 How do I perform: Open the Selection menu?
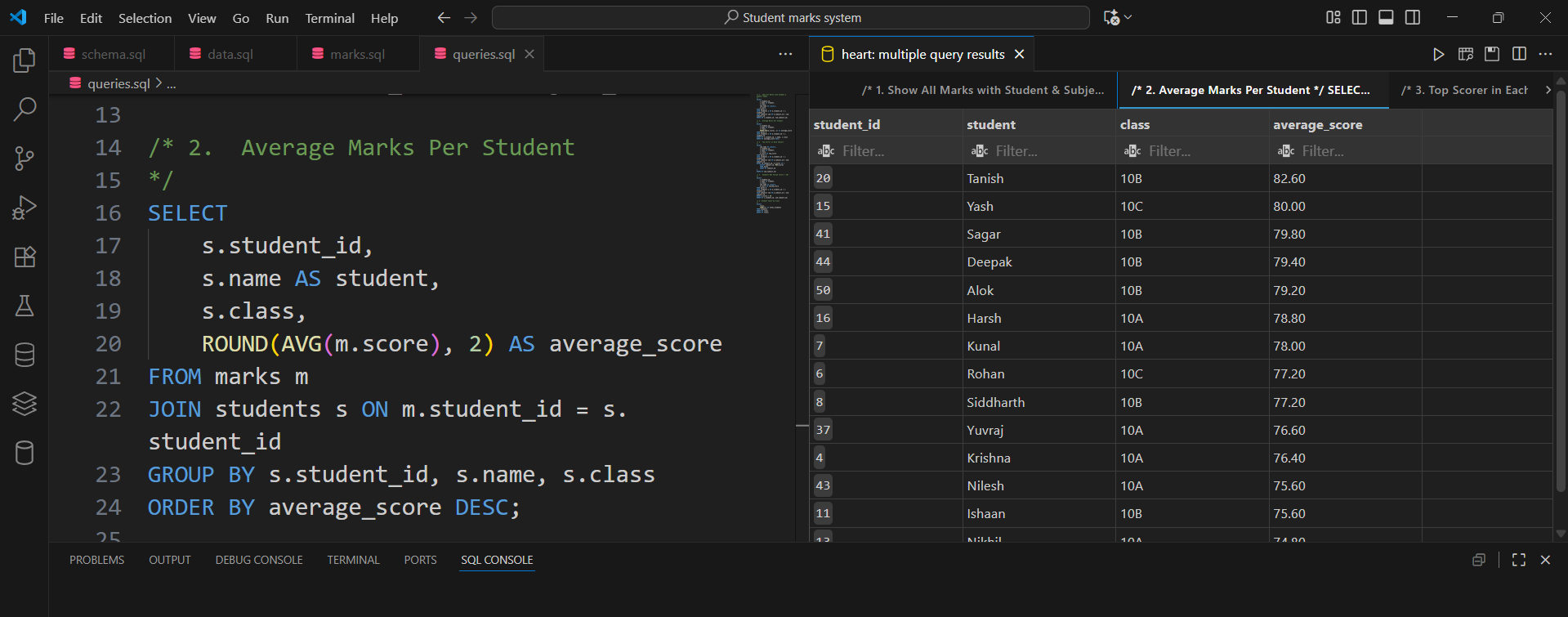(145, 18)
